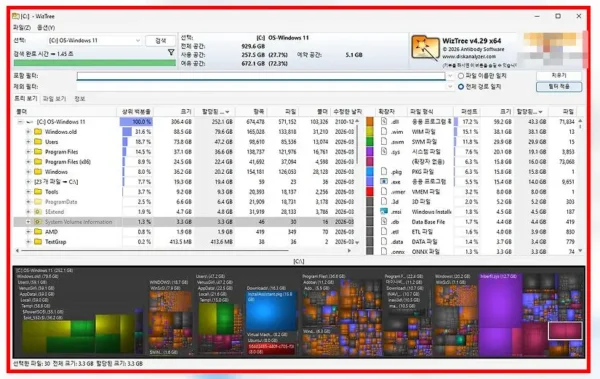Click the .sys file type icon
Viewport: 600px width, 379px height.
tap(384, 152)
